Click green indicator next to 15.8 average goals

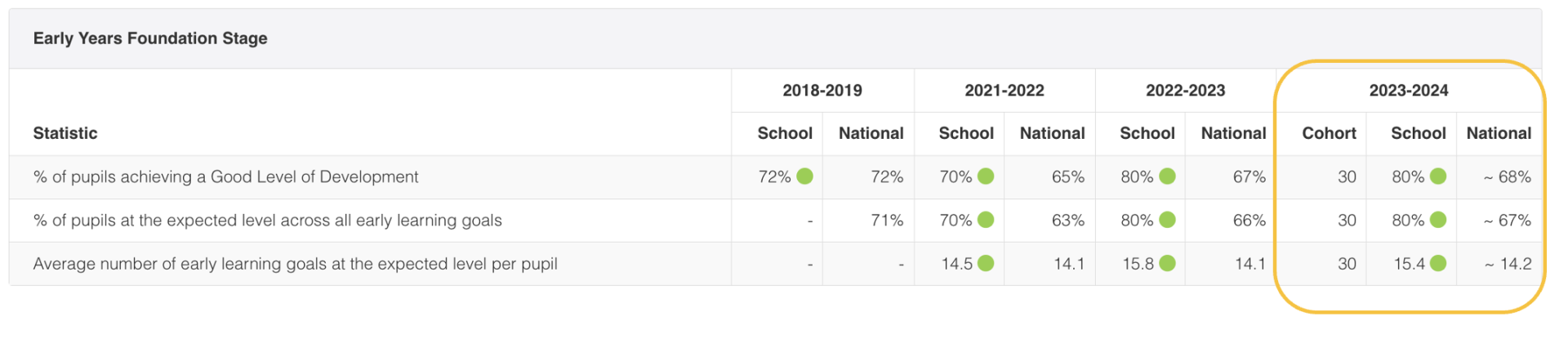pos(1167,263)
